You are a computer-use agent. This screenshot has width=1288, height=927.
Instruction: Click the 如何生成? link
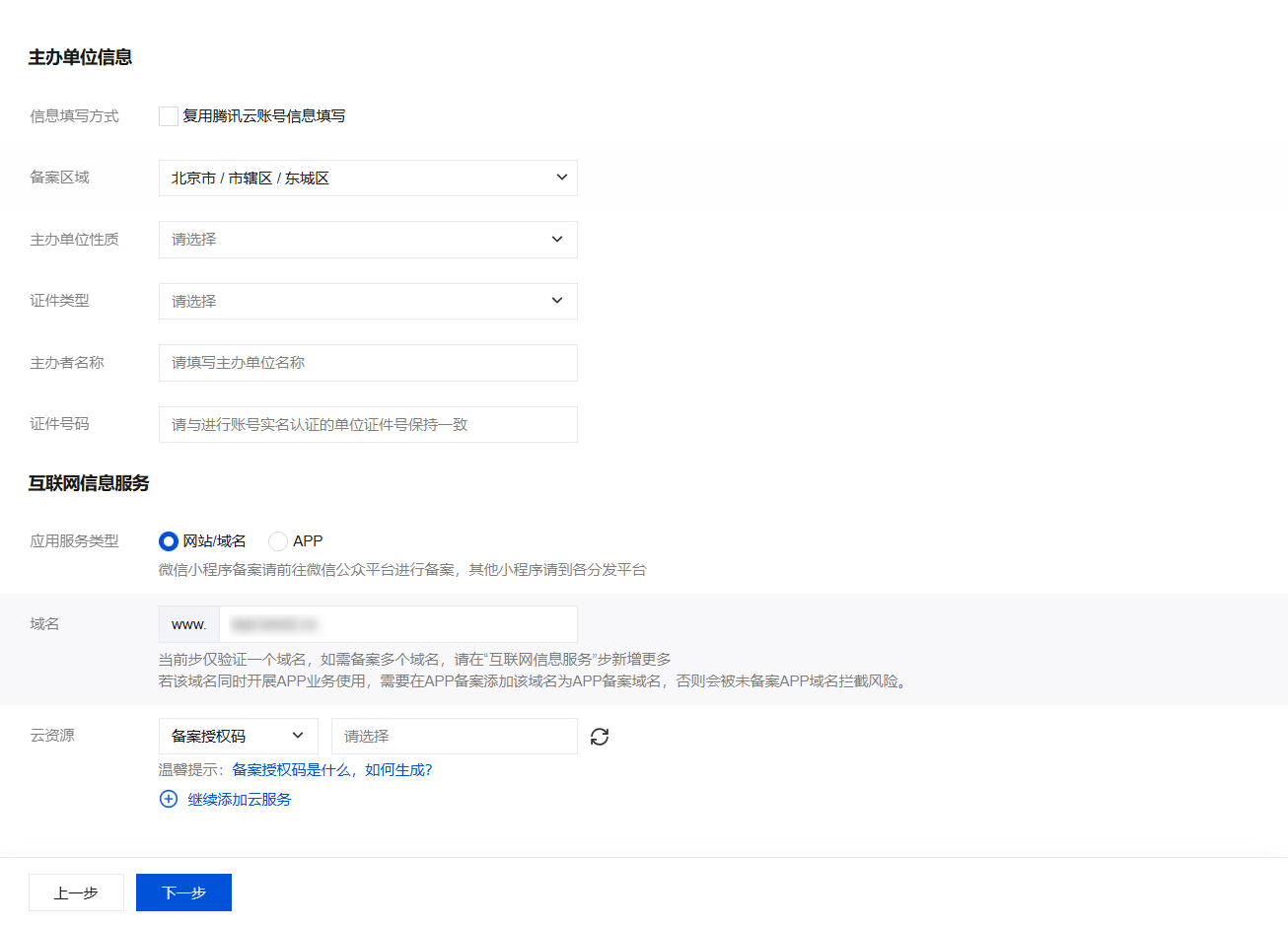coord(398,770)
